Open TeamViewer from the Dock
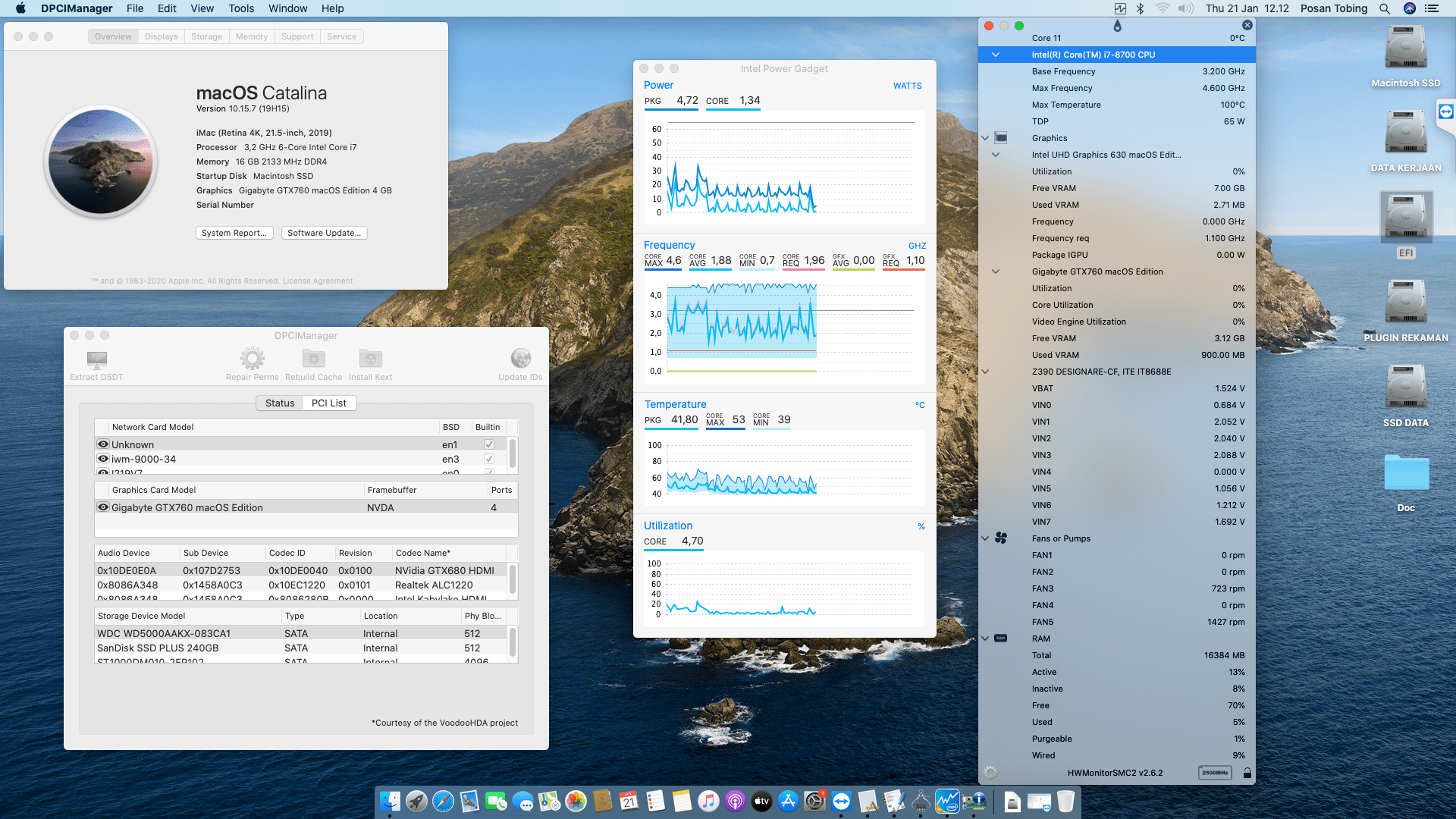 [841, 802]
